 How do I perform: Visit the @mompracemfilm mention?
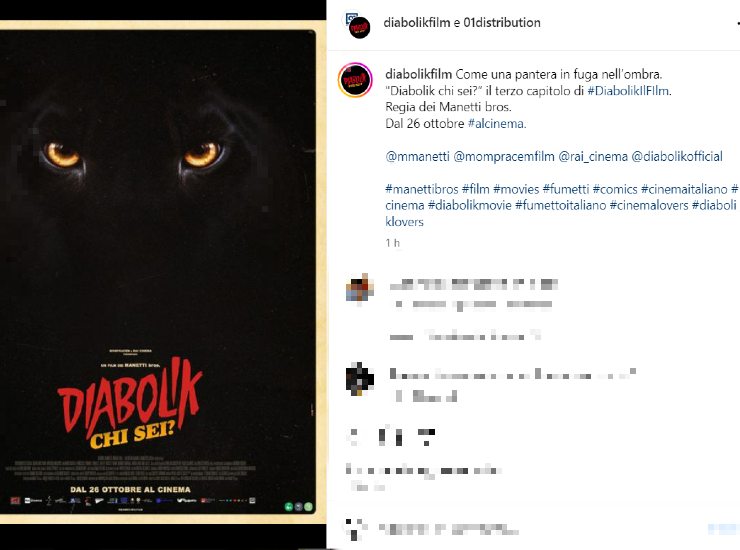(504, 156)
